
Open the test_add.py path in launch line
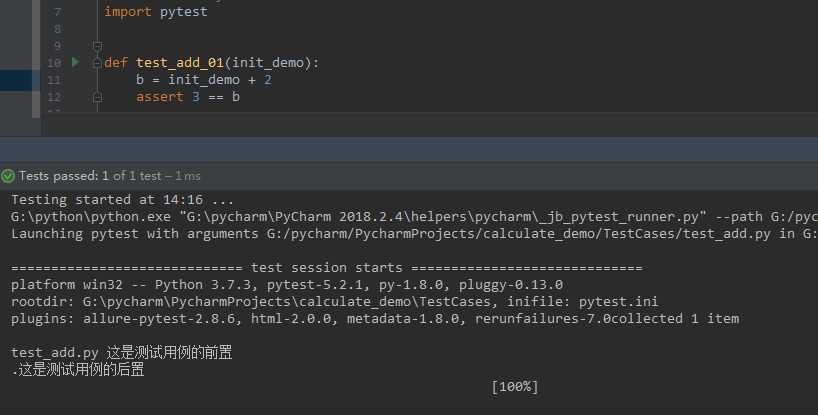(x=519, y=234)
